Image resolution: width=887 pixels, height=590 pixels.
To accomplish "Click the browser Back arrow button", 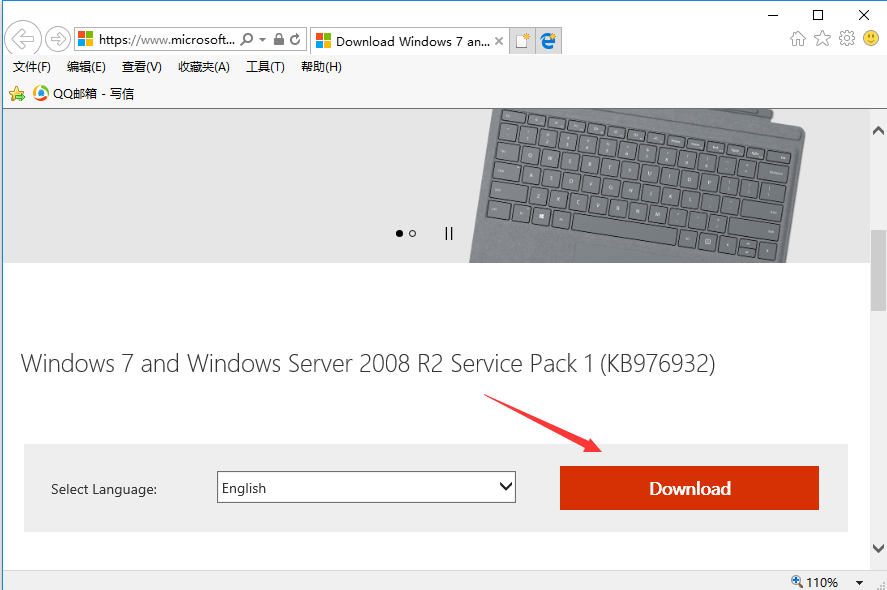I will click(x=22, y=40).
